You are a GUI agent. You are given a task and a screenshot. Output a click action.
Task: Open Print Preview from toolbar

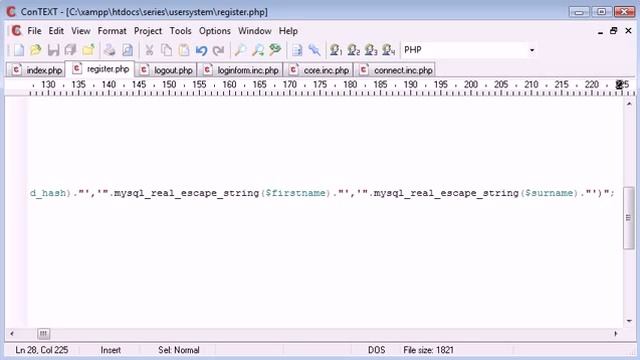click(127, 50)
